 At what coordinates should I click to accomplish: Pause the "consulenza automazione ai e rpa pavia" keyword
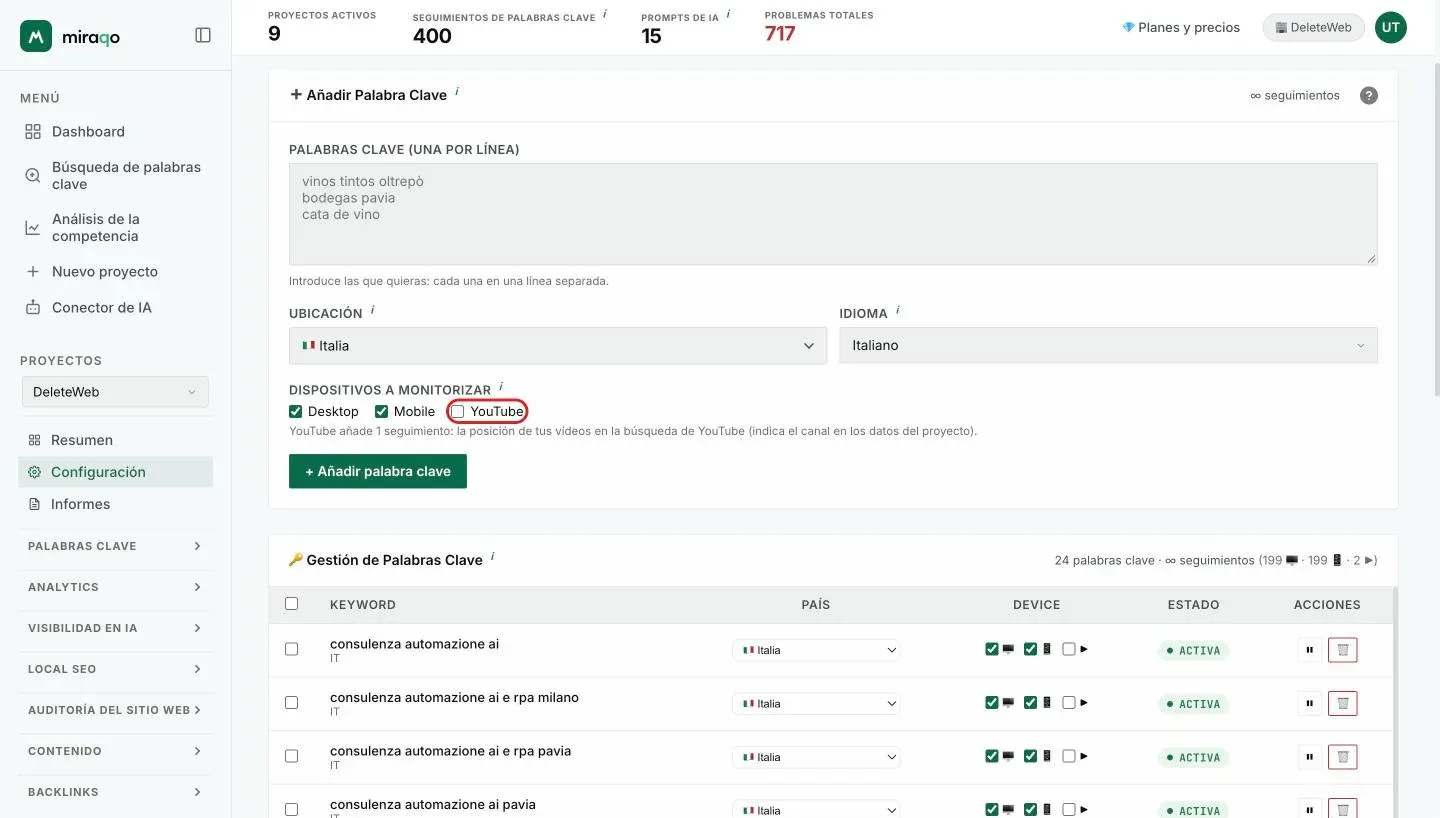click(x=1309, y=757)
